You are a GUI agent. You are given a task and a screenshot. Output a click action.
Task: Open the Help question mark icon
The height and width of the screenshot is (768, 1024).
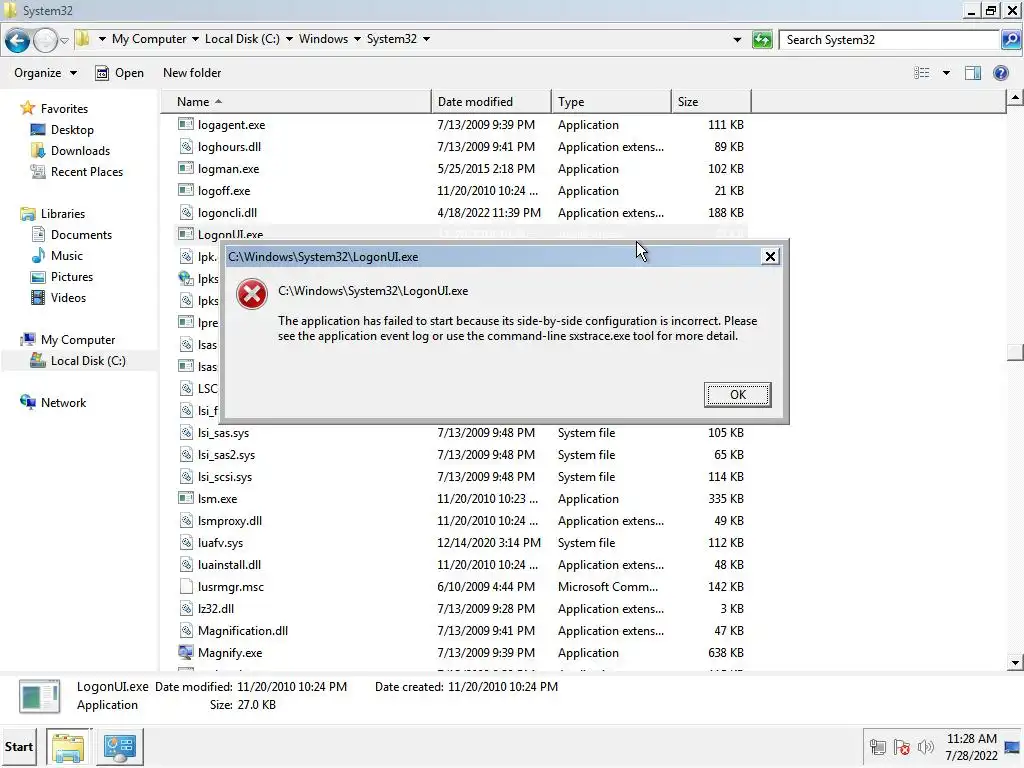[1000, 73]
